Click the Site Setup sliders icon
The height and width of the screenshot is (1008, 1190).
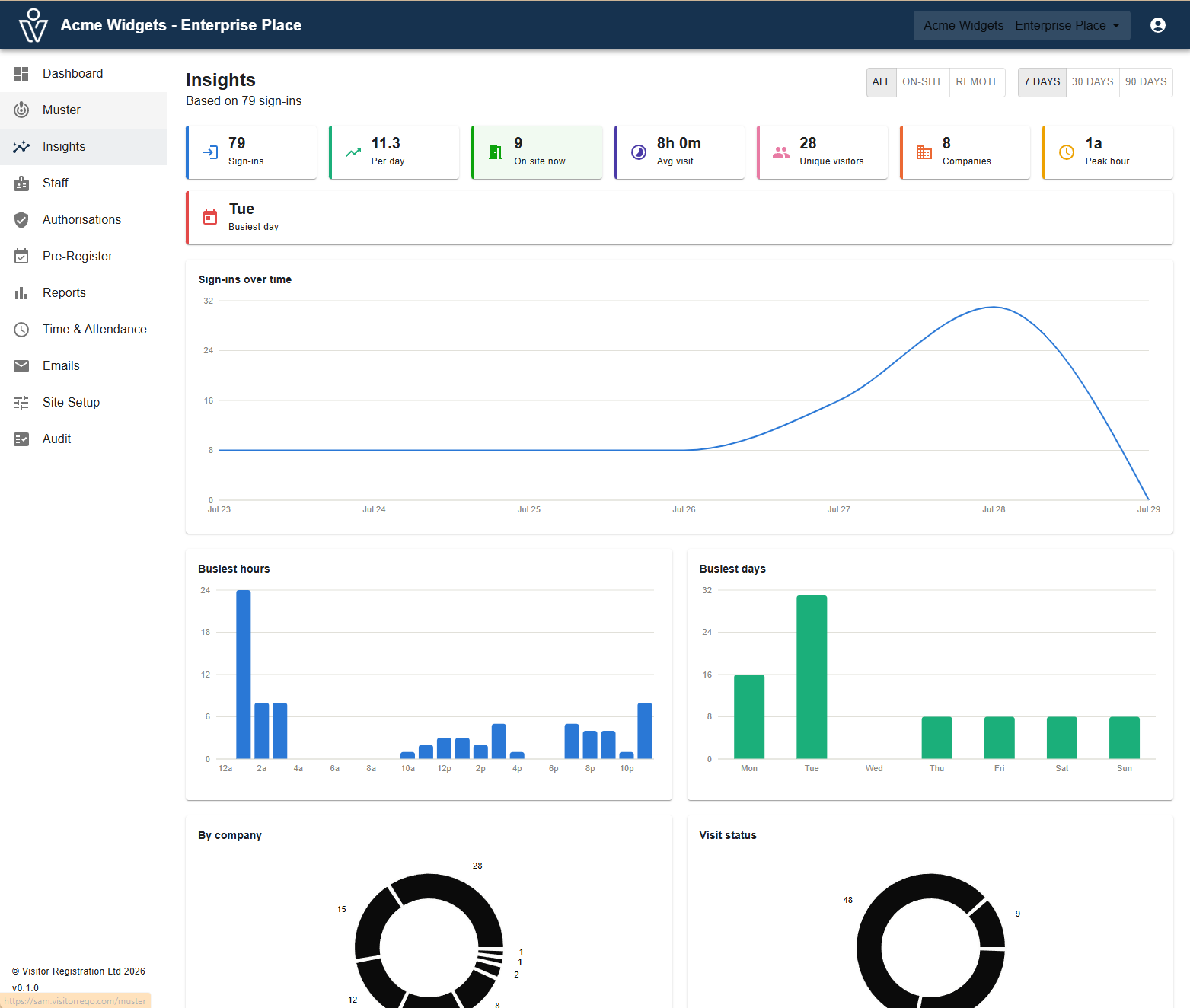point(21,403)
